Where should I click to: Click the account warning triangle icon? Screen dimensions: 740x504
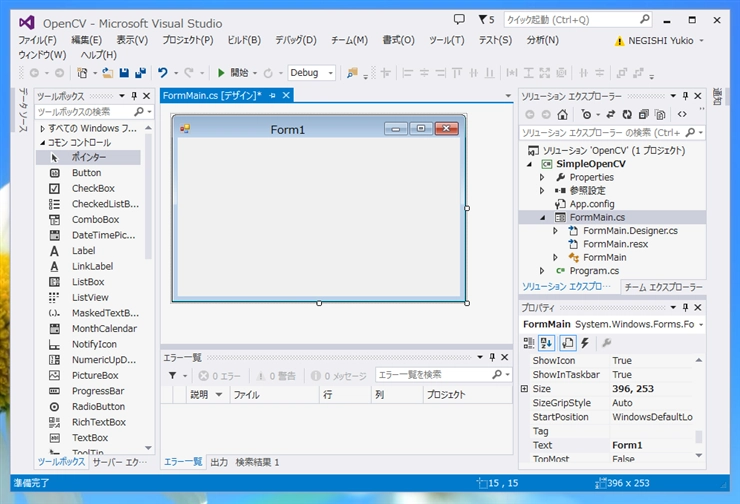pyautogui.click(x=619, y=41)
